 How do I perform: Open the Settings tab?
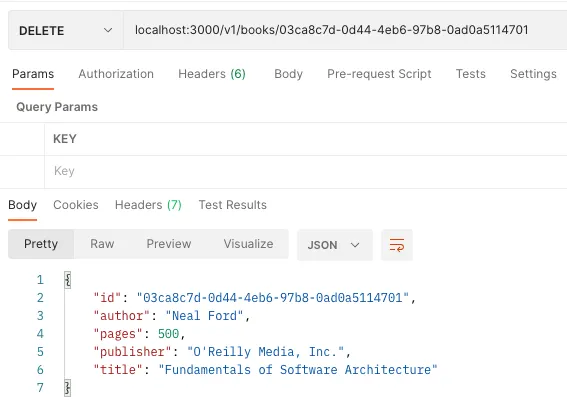533,74
